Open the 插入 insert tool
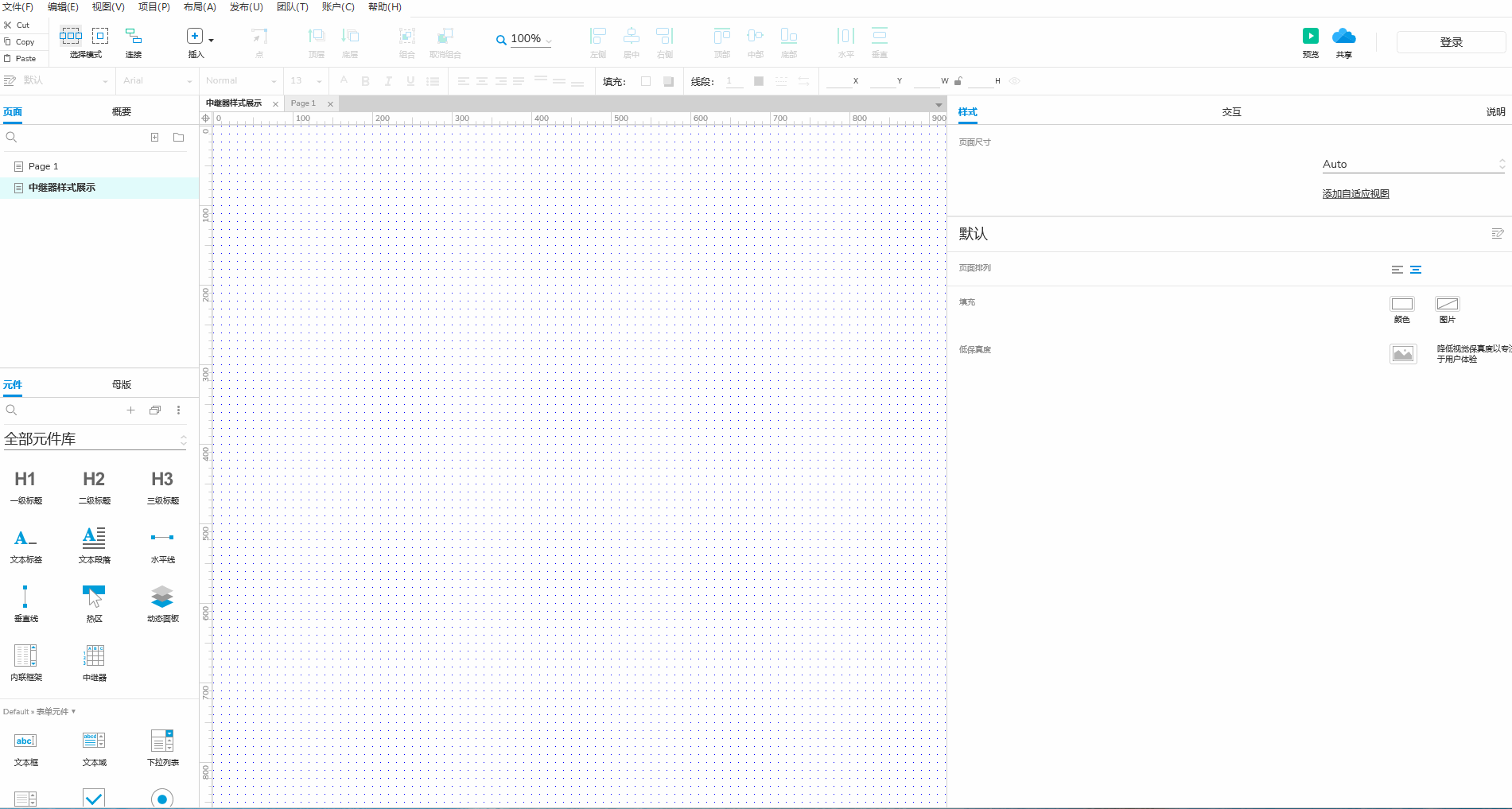Image resolution: width=1512 pixels, height=809 pixels. click(195, 43)
